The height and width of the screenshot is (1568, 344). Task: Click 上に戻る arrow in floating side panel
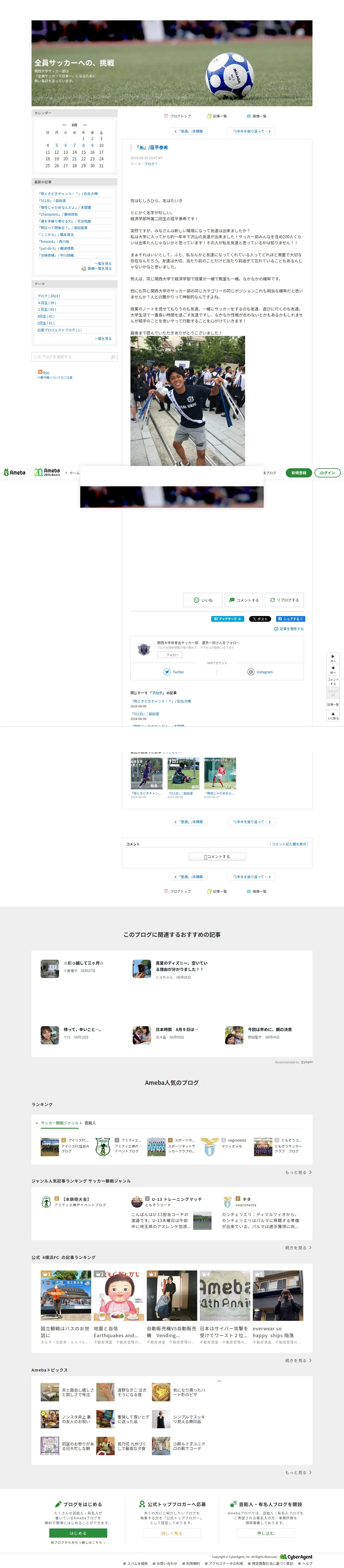(333, 716)
